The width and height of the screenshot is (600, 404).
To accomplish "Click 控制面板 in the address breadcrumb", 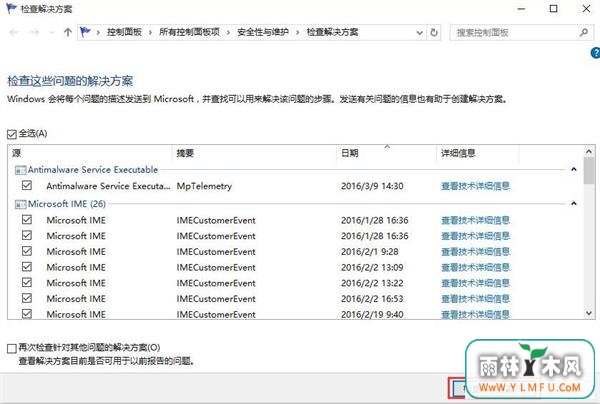I will pyautogui.click(x=124, y=32).
